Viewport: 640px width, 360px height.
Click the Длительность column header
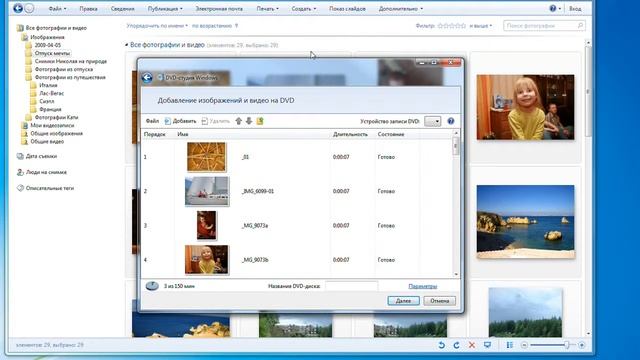pyautogui.click(x=350, y=134)
